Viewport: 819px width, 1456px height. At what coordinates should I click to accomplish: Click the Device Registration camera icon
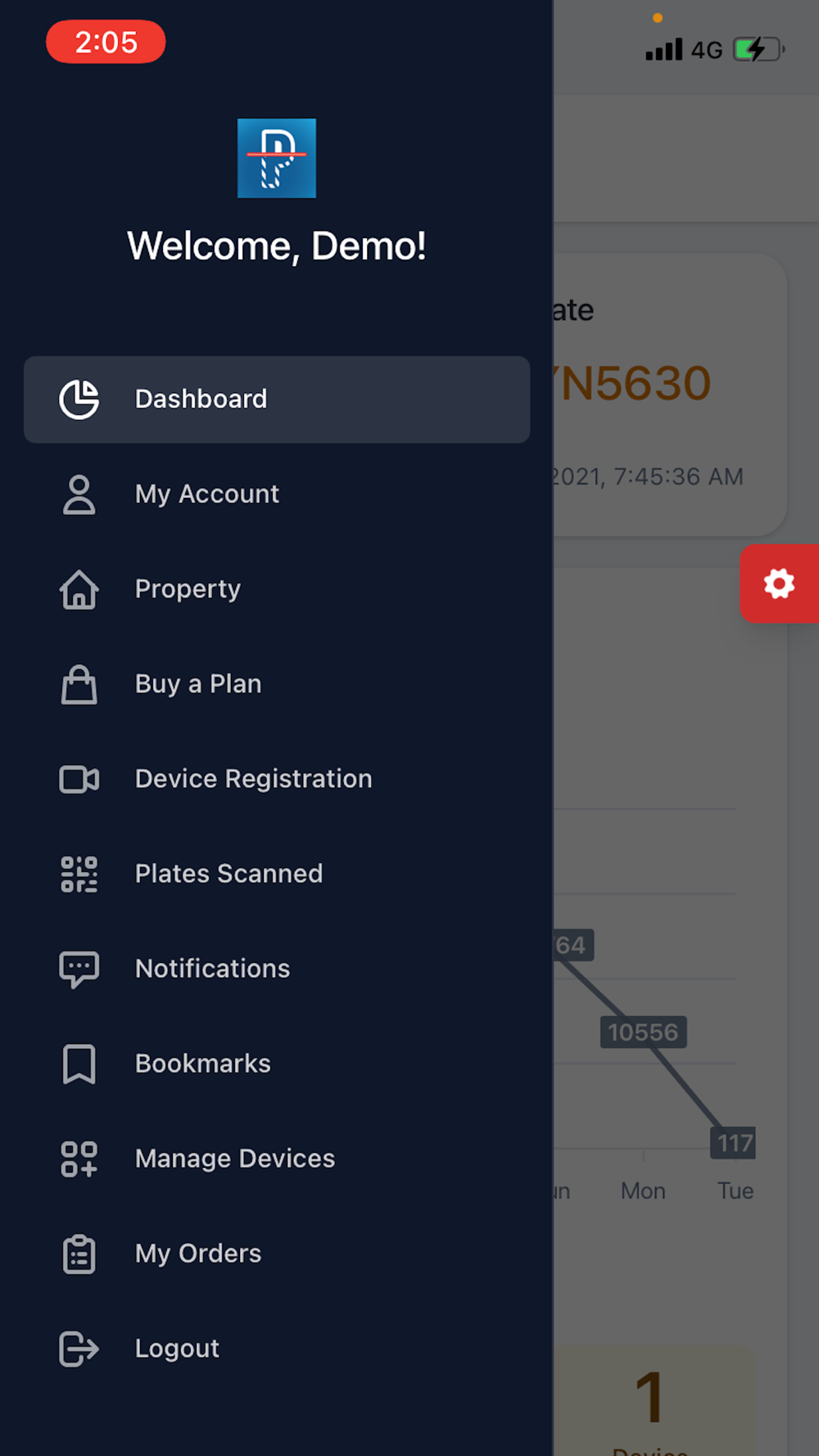pos(79,780)
